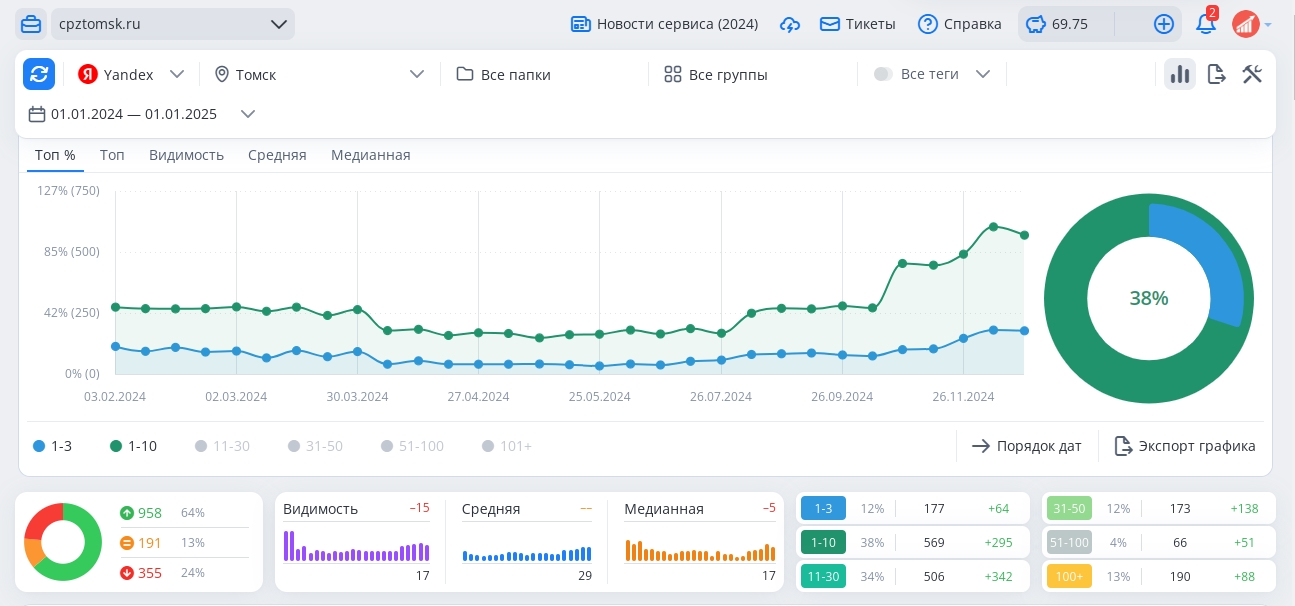Open the tools wrench settings icon

[1253, 74]
